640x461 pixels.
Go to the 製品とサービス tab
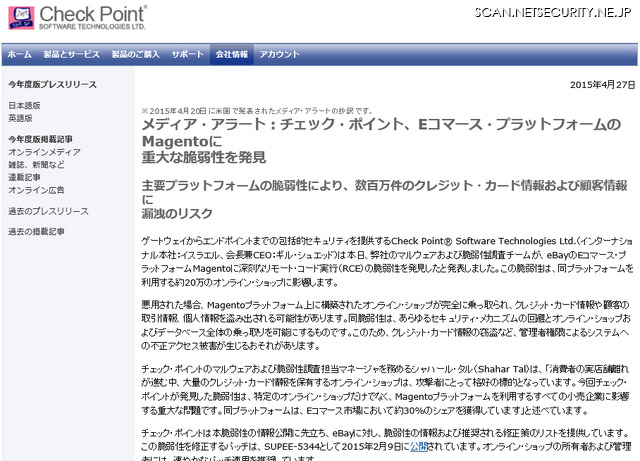pyautogui.click(x=69, y=54)
